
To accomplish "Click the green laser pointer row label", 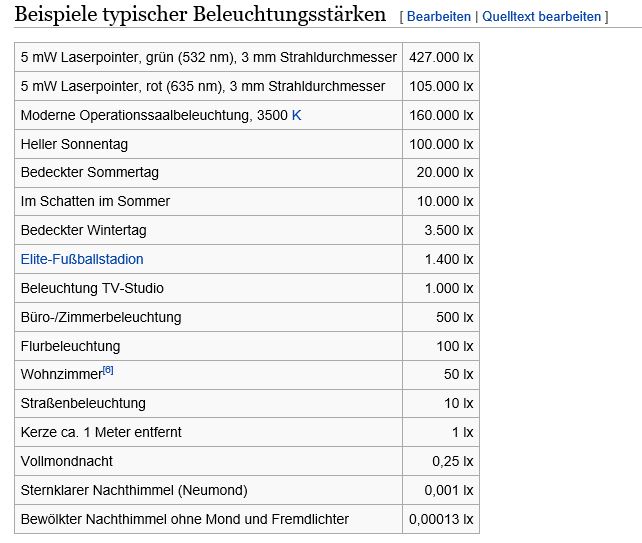I will tap(208, 57).
